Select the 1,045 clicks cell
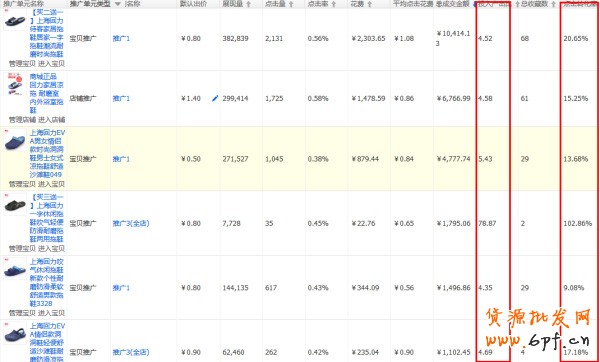This screenshot has height=362, width=600. [x=274, y=159]
